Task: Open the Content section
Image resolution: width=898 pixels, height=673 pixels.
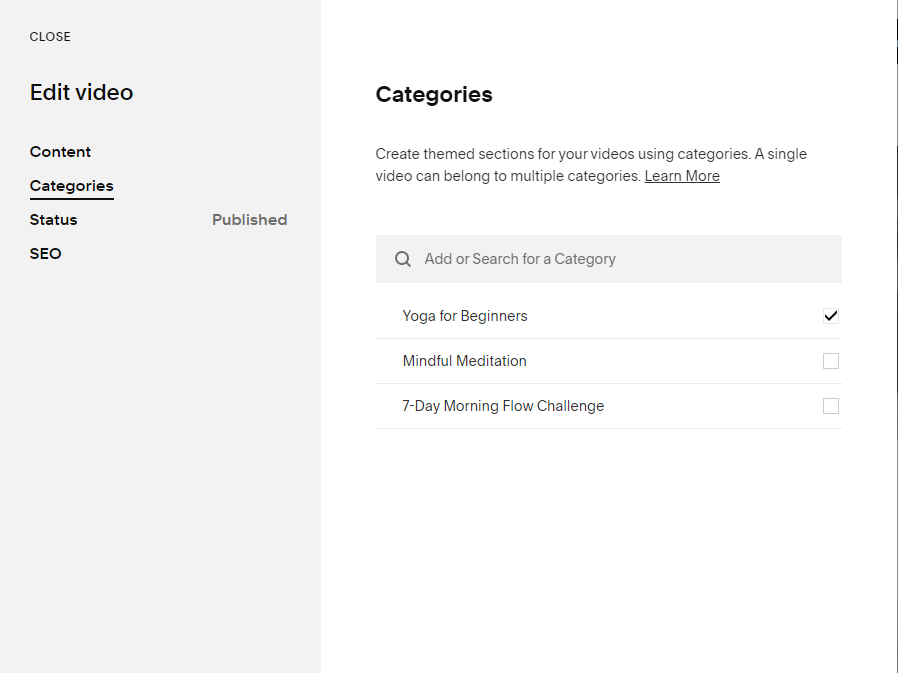Action: [60, 152]
